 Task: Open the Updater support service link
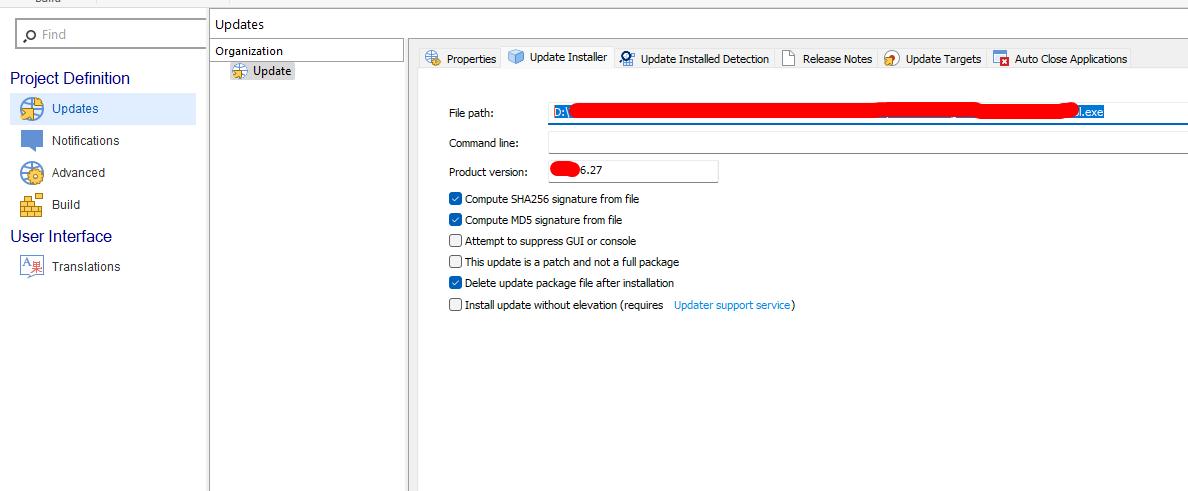click(732, 305)
